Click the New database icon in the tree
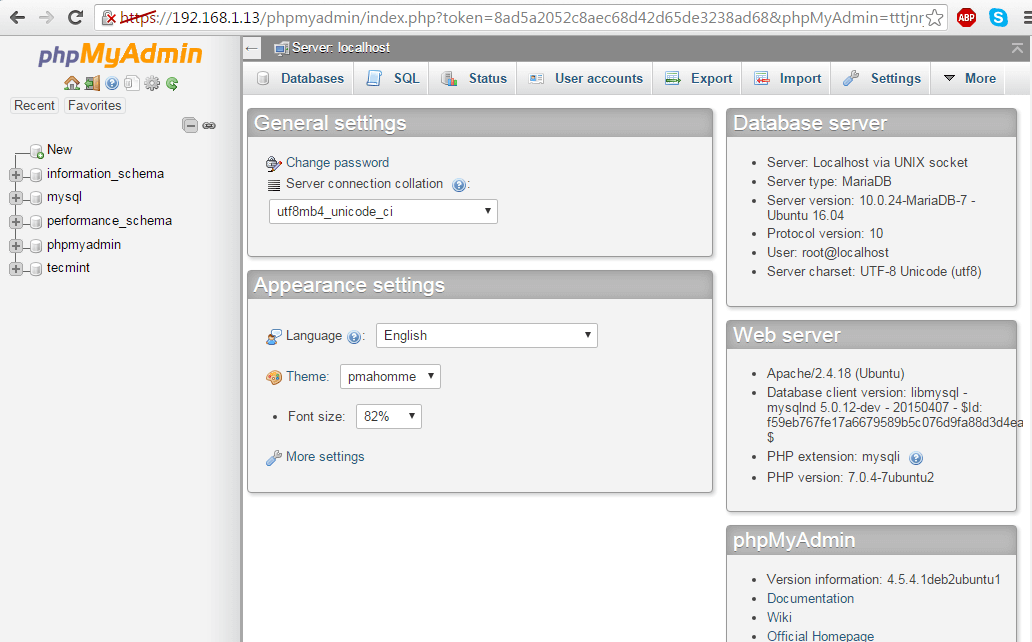 tap(37, 151)
